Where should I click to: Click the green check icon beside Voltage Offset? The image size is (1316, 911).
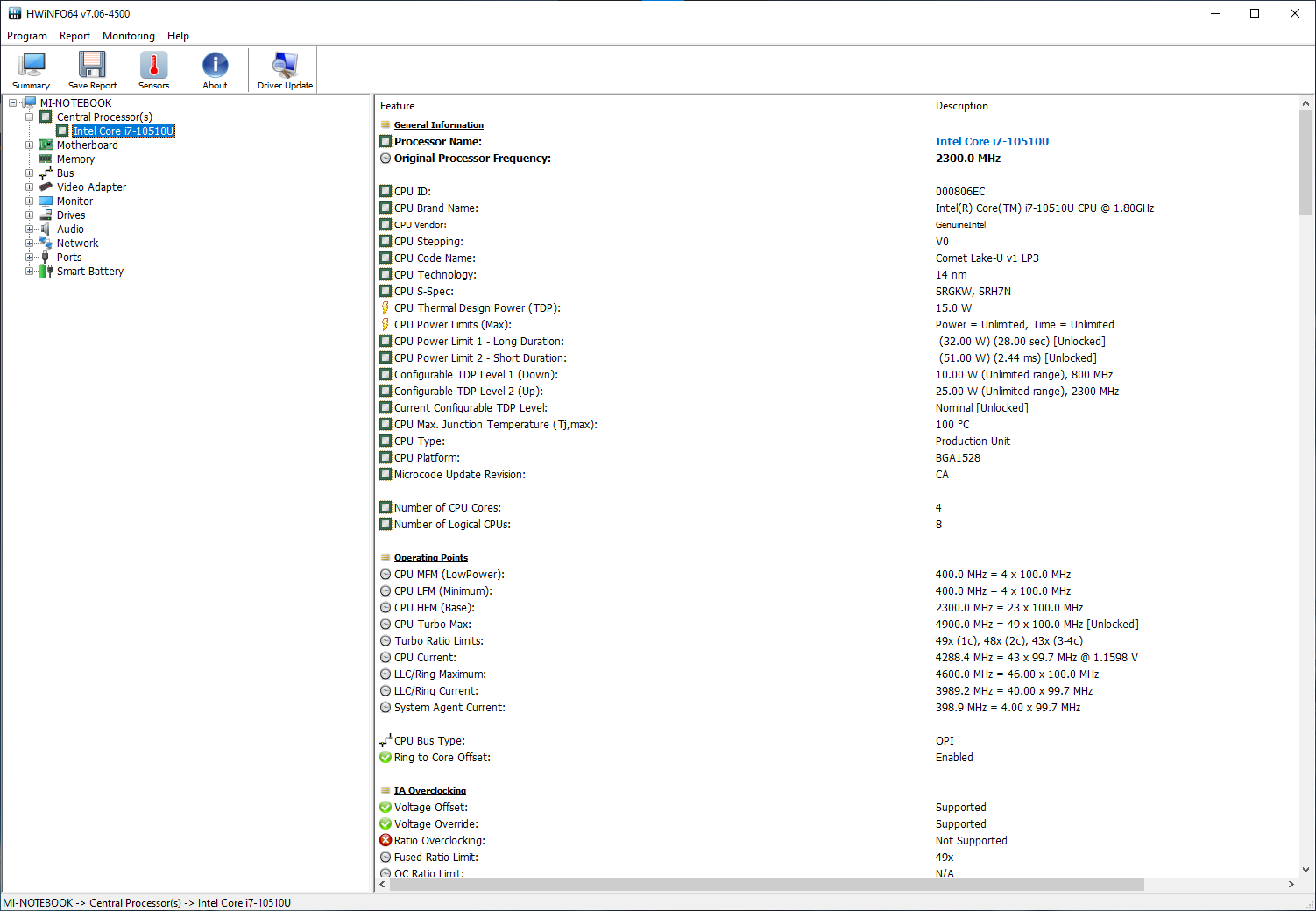(x=385, y=807)
